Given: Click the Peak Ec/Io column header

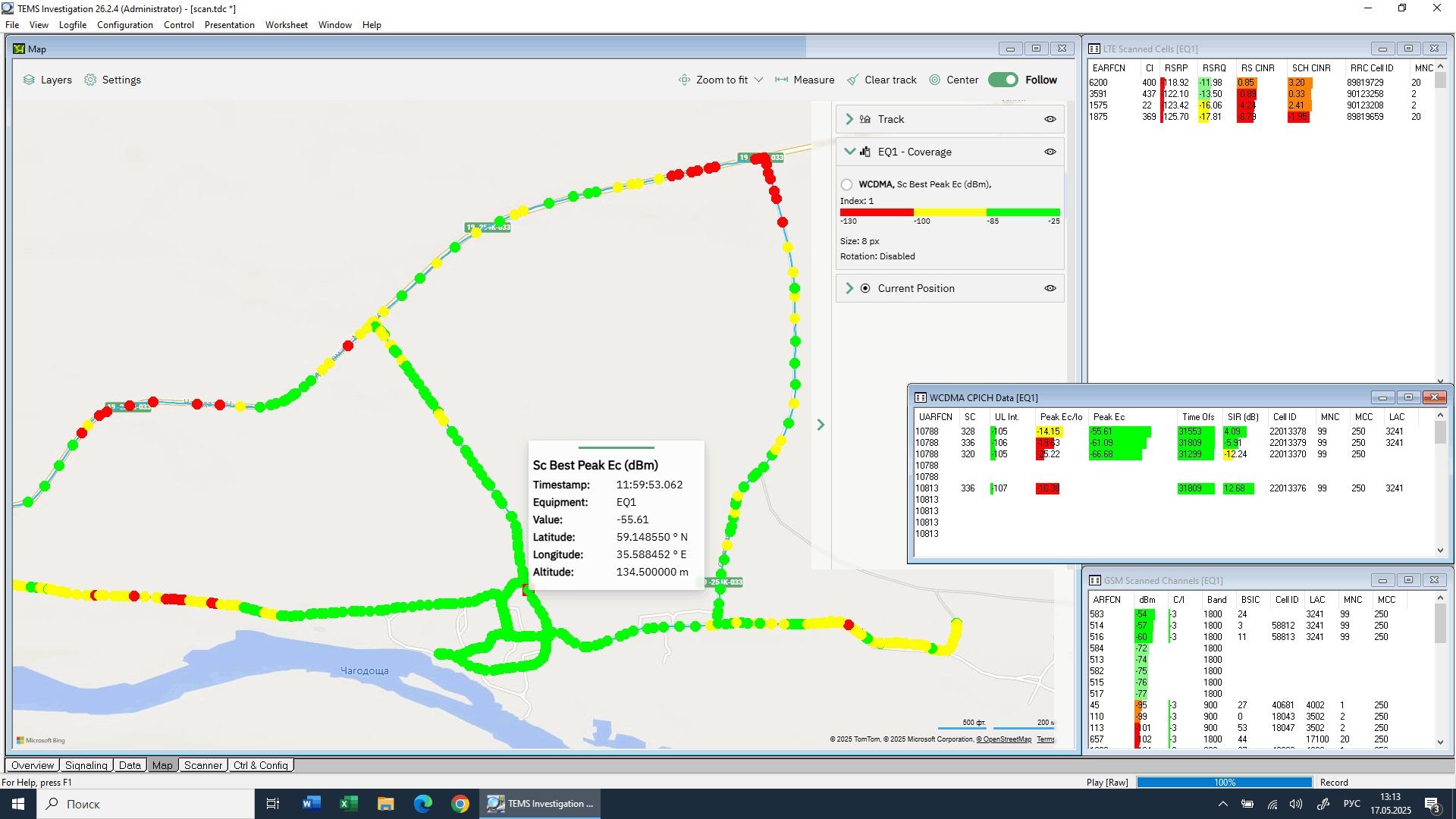Looking at the screenshot, I should (1061, 417).
